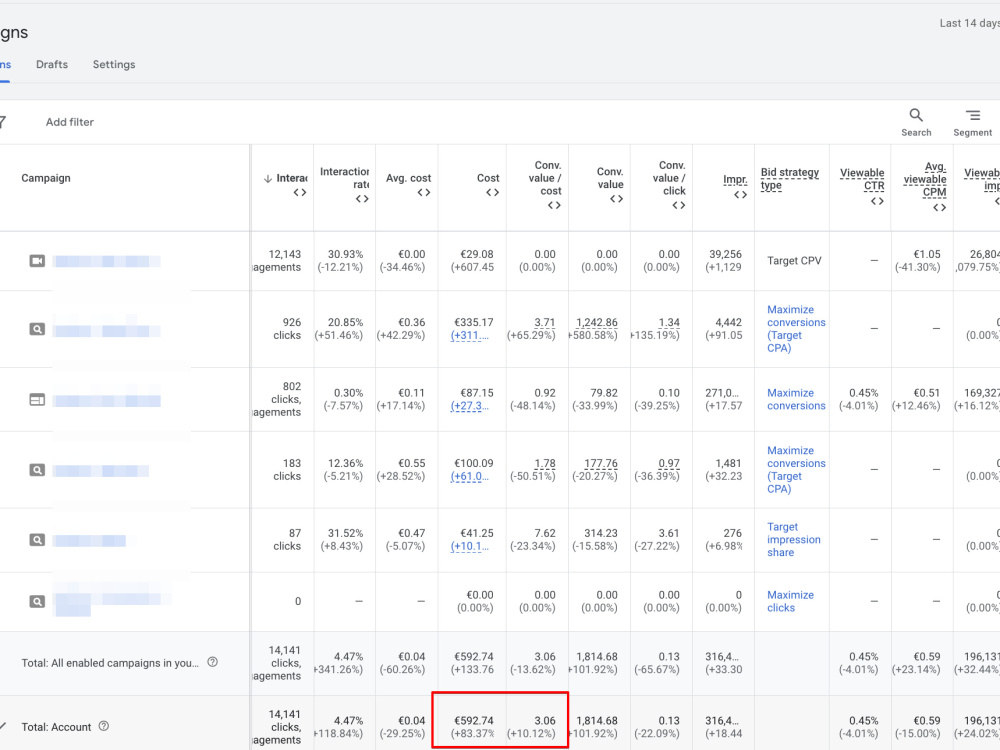Click the 177.76 conversion value cell
1000x750 pixels.
(601, 464)
